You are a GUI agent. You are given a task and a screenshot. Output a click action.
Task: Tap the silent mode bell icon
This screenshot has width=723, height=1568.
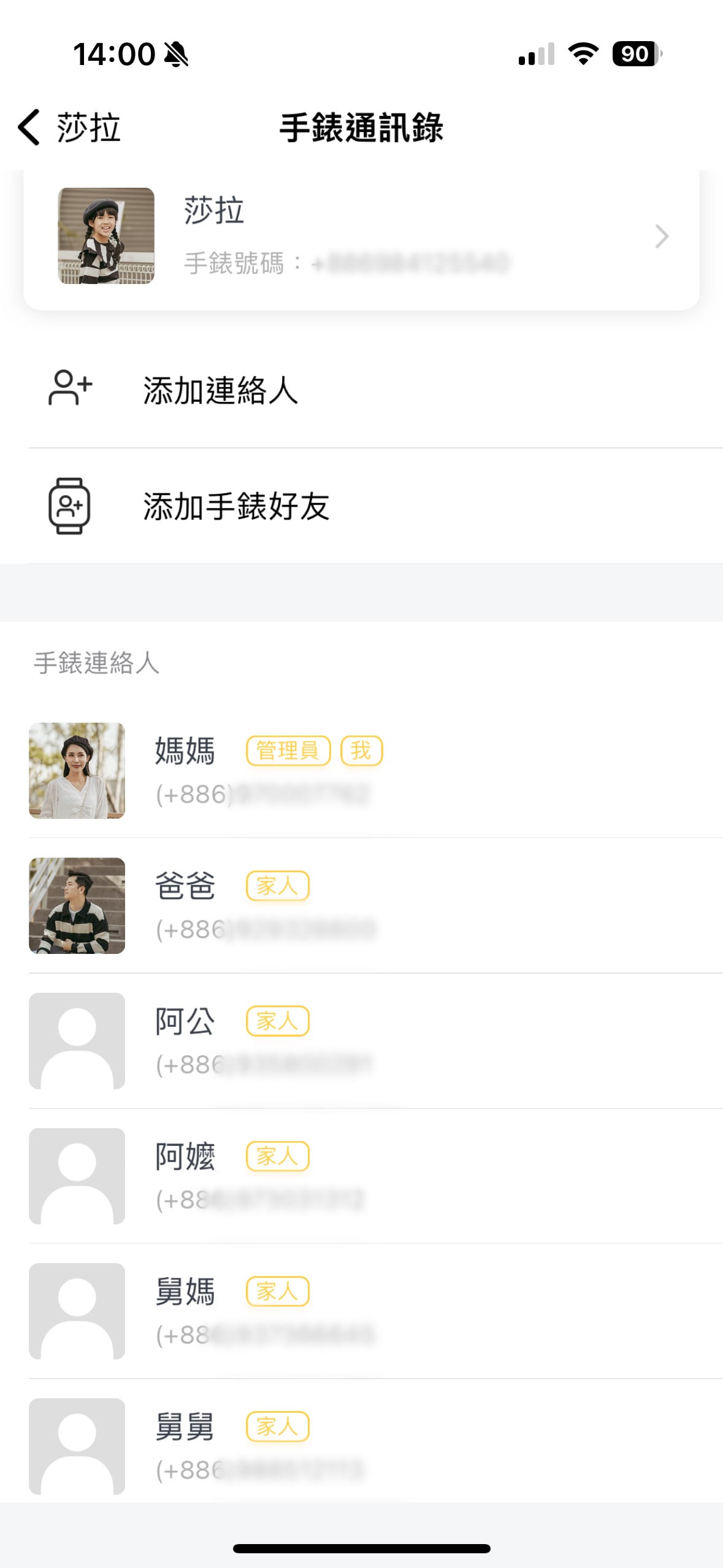(x=177, y=55)
